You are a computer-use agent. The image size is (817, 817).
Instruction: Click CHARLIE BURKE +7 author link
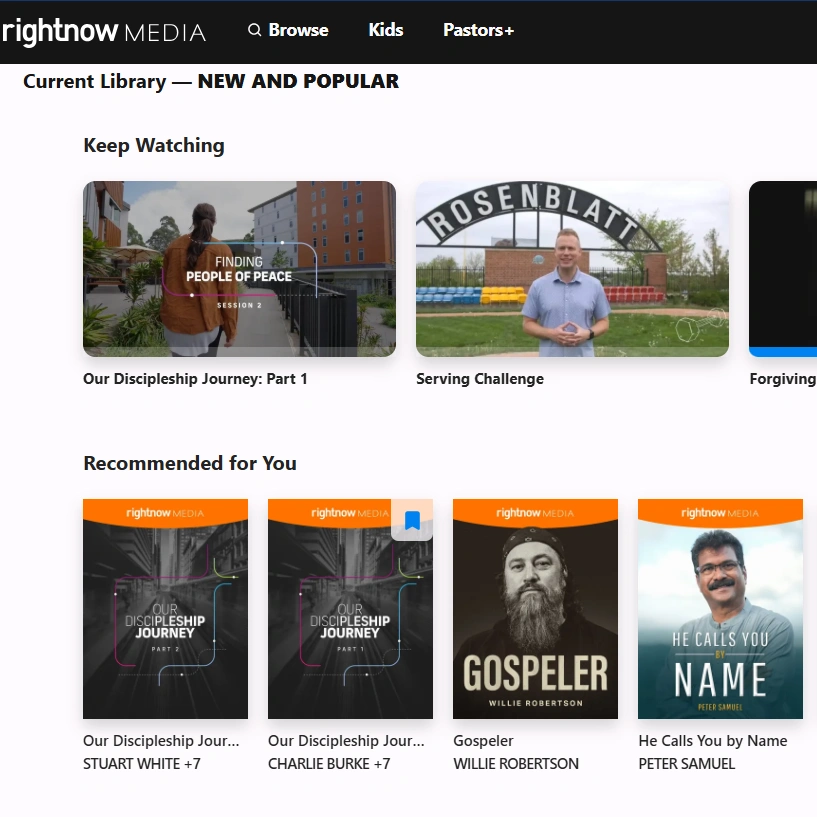pyautogui.click(x=329, y=764)
